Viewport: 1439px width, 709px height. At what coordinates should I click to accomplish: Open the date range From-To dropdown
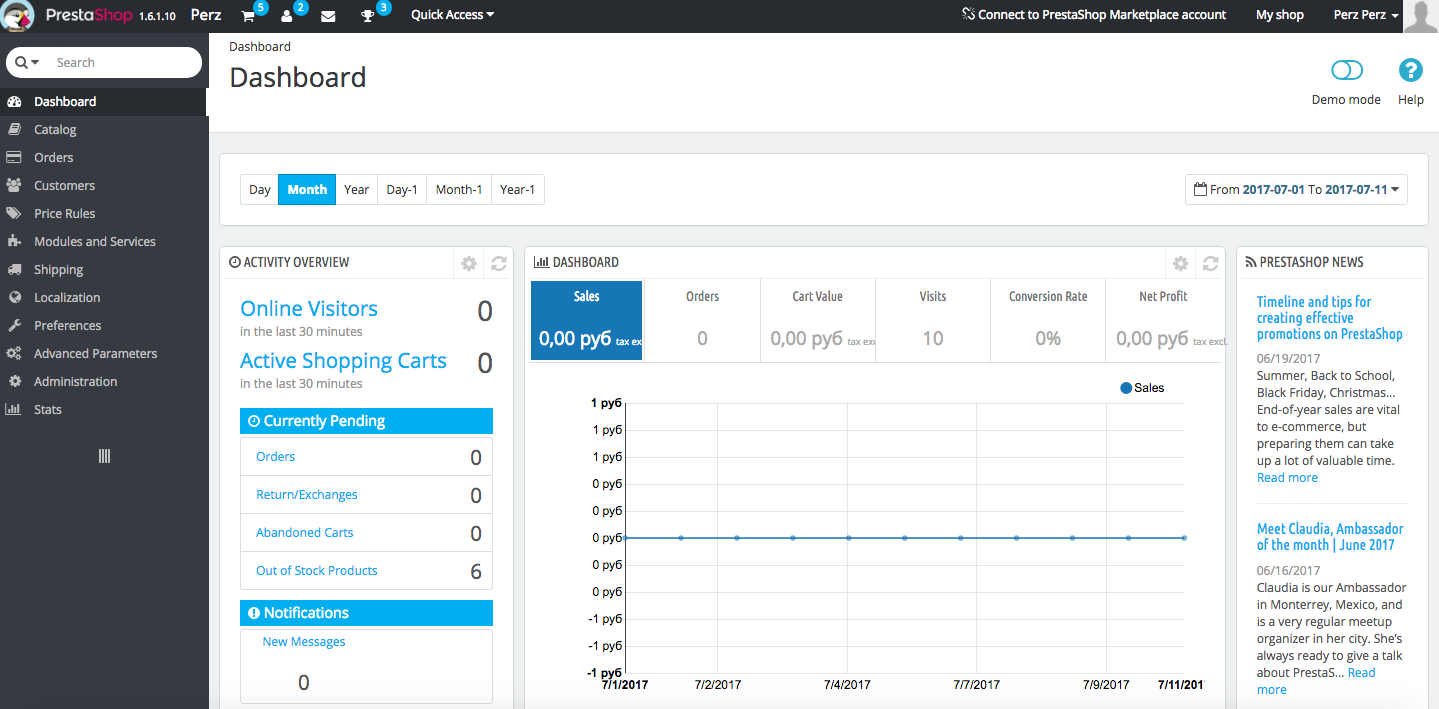tap(1296, 190)
